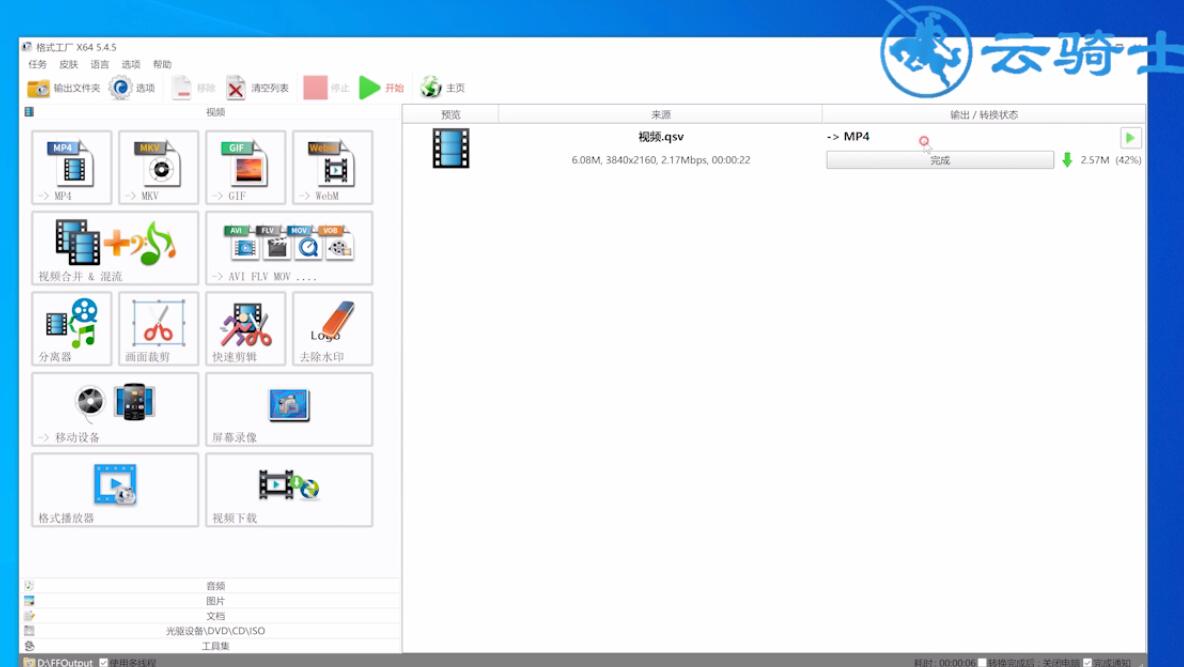
Task: Select the 视频.qsv file name
Action: [661, 137]
